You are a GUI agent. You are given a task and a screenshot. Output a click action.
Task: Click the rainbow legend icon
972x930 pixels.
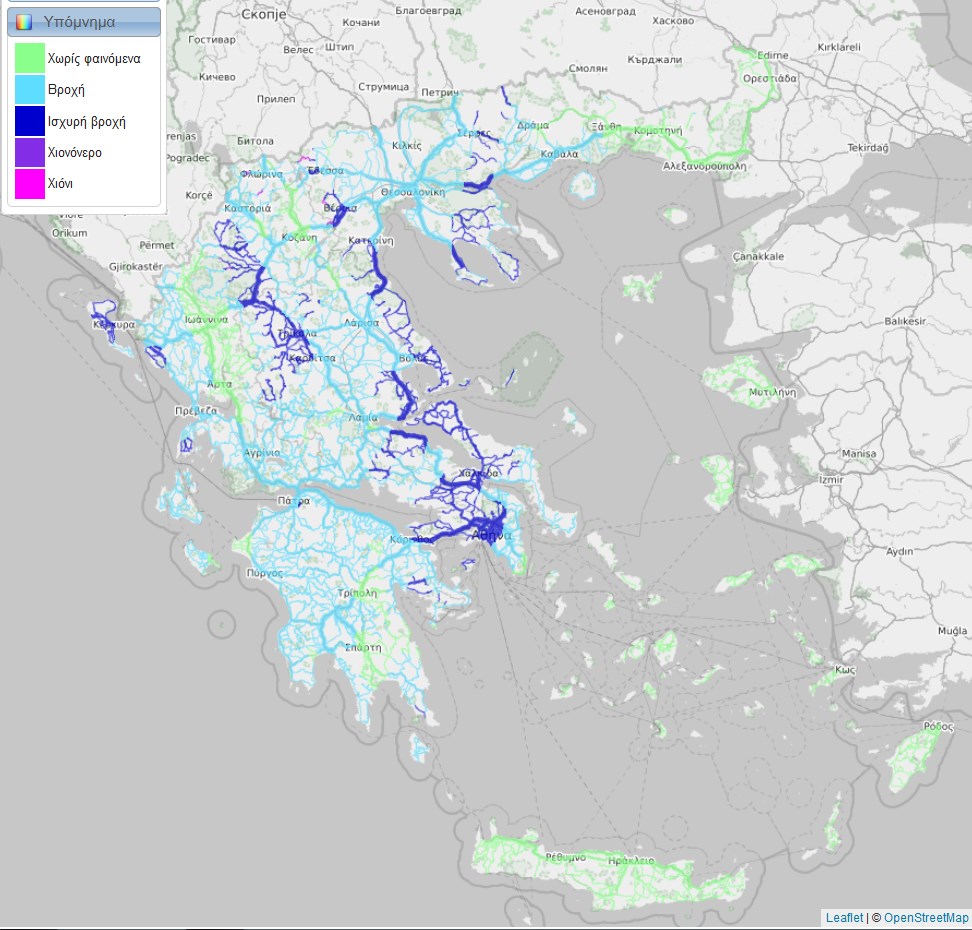tap(24, 22)
